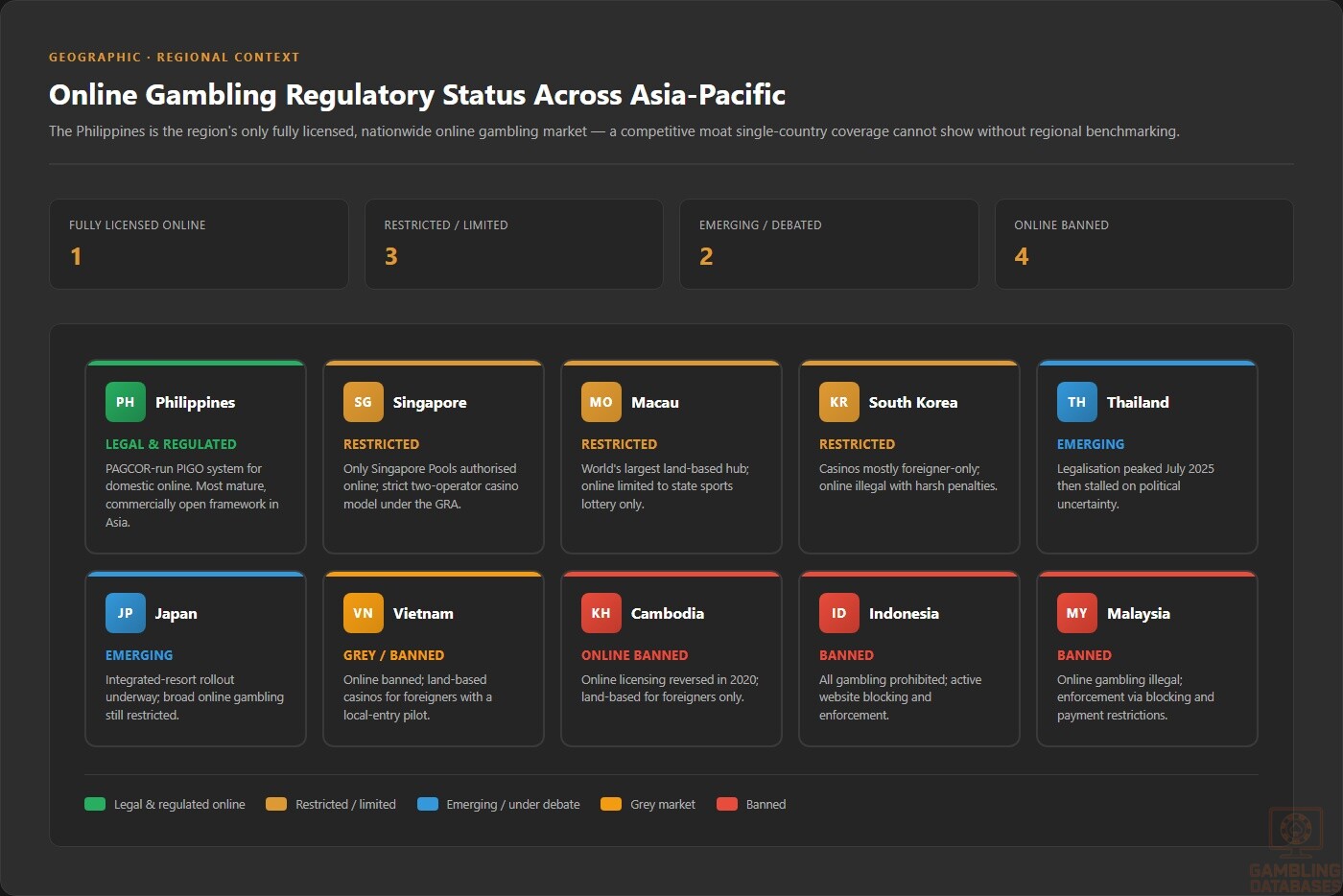Click the MY Malaysia badge icon
Image resolution: width=1343 pixels, height=896 pixels.
tap(1076, 613)
